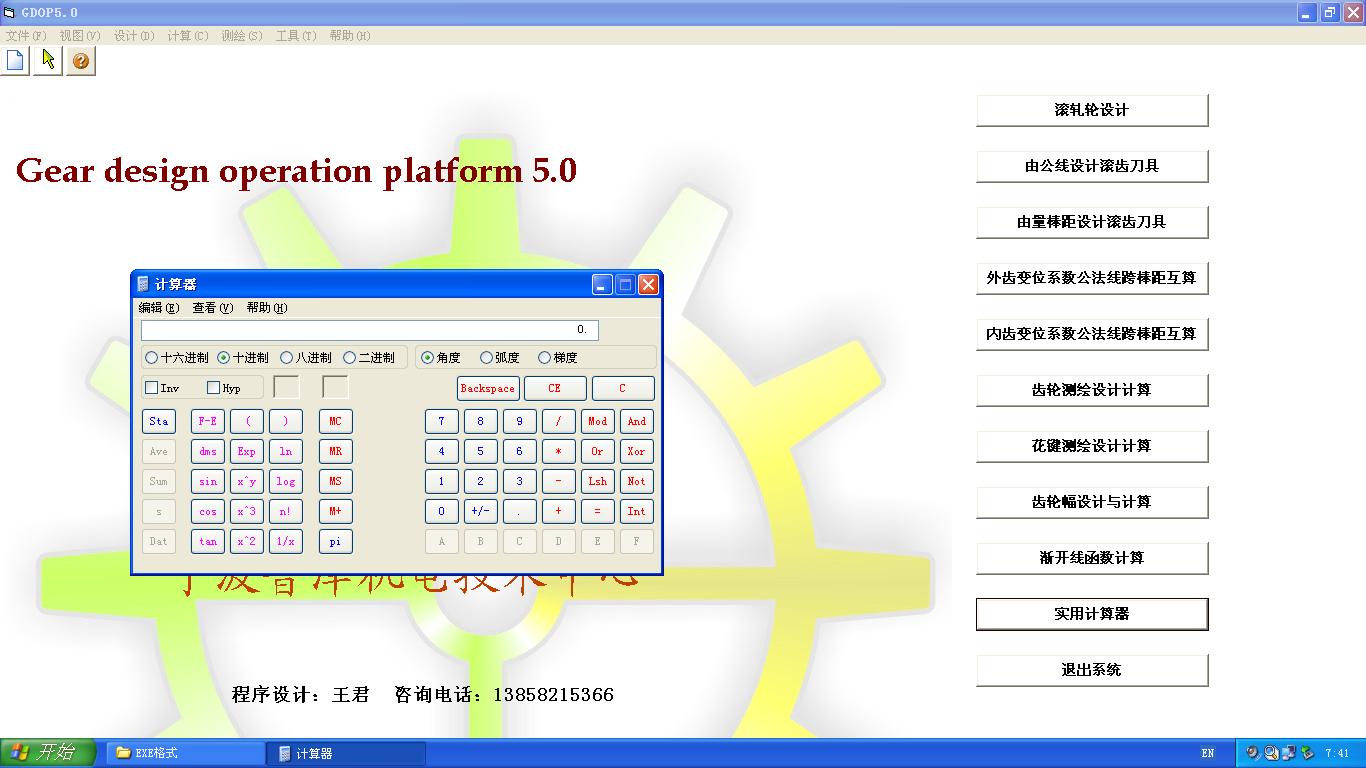Click the sin function button
Viewport: 1366px width, 768px height.
click(x=208, y=481)
